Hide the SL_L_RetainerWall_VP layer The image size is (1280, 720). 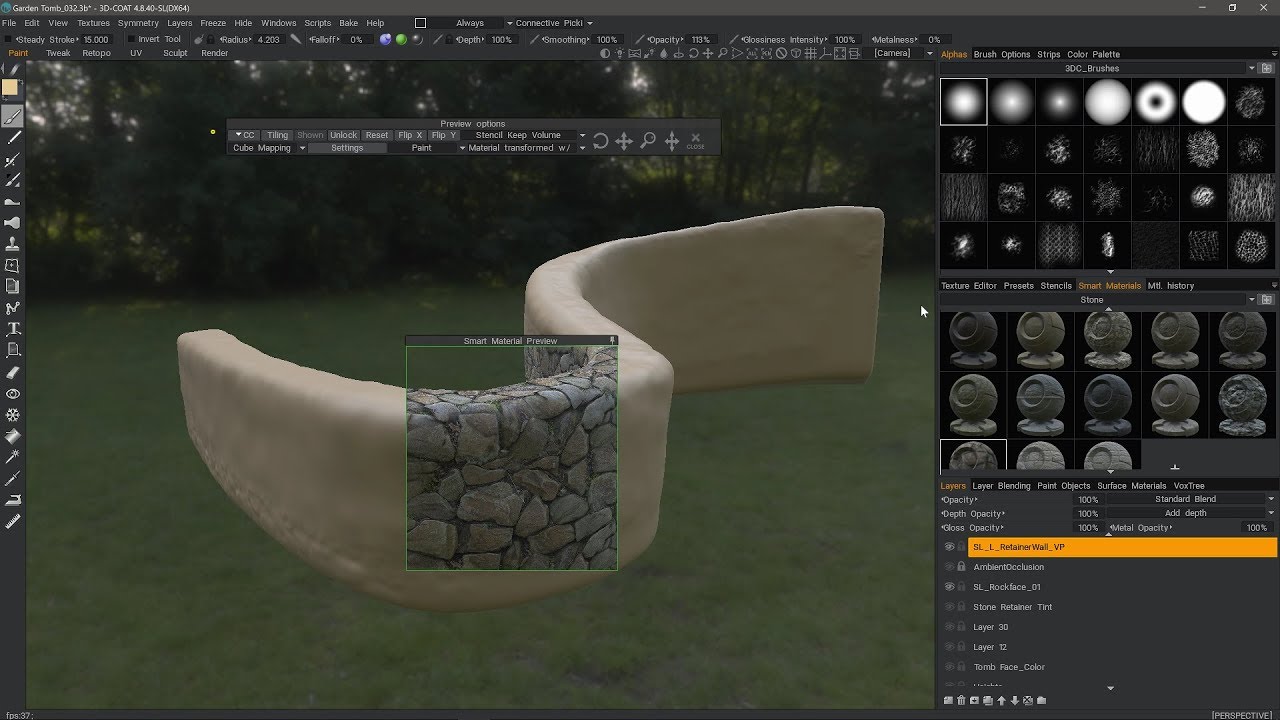point(949,547)
